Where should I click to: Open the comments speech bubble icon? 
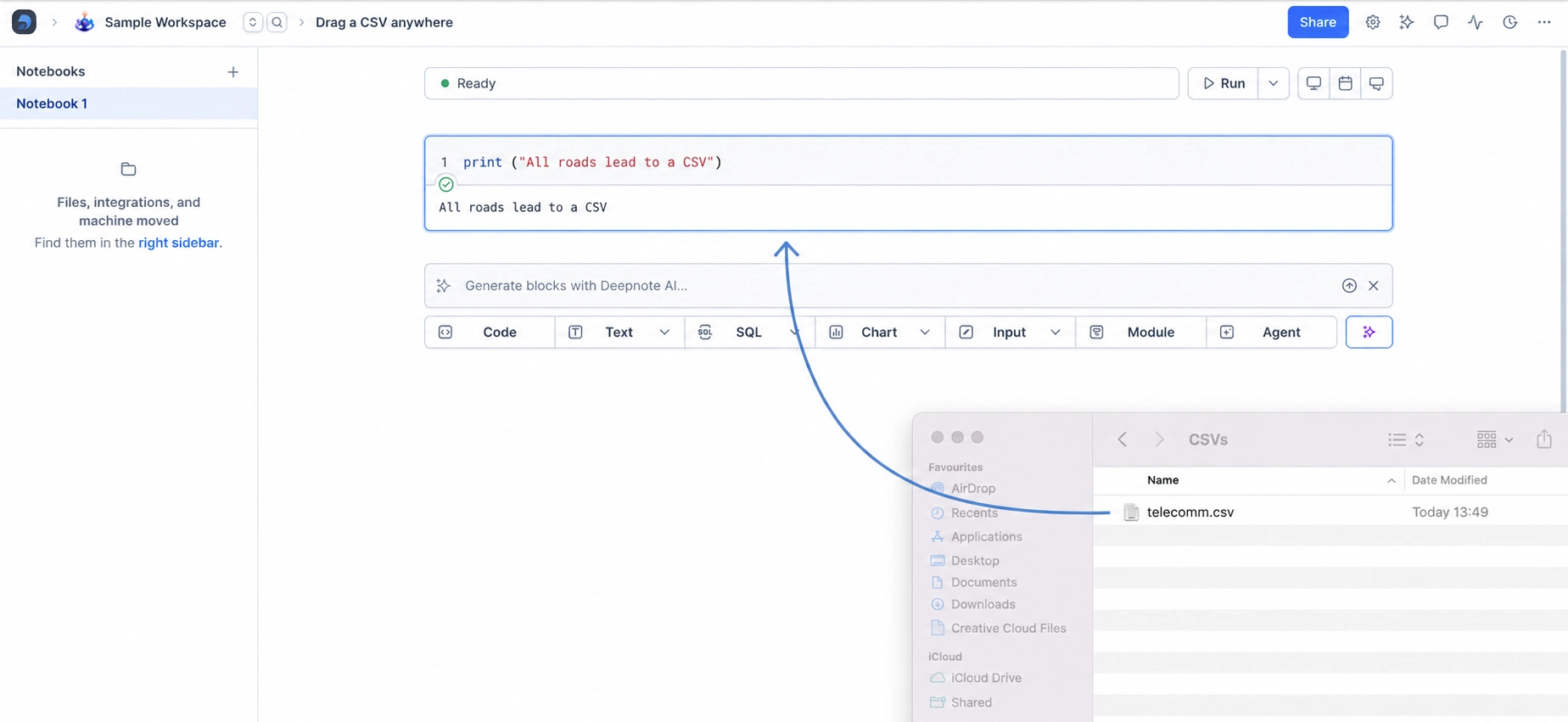(1441, 22)
